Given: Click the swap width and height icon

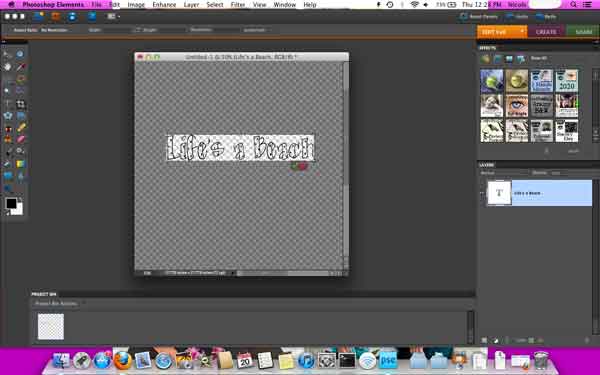Looking at the screenshot, I should pos(137,30).
